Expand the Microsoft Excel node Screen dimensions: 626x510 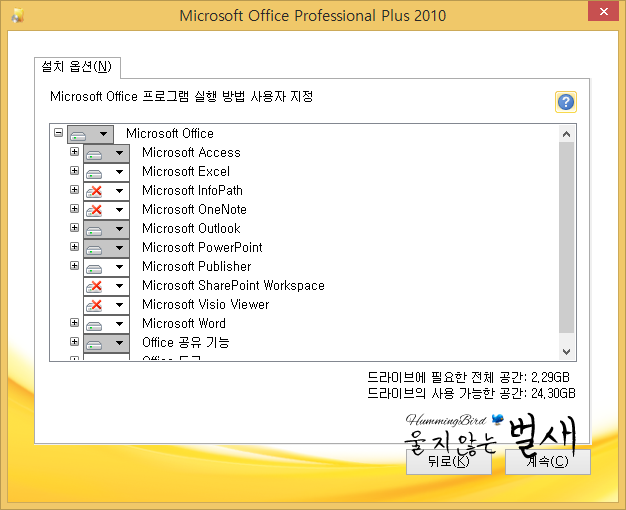74,171
